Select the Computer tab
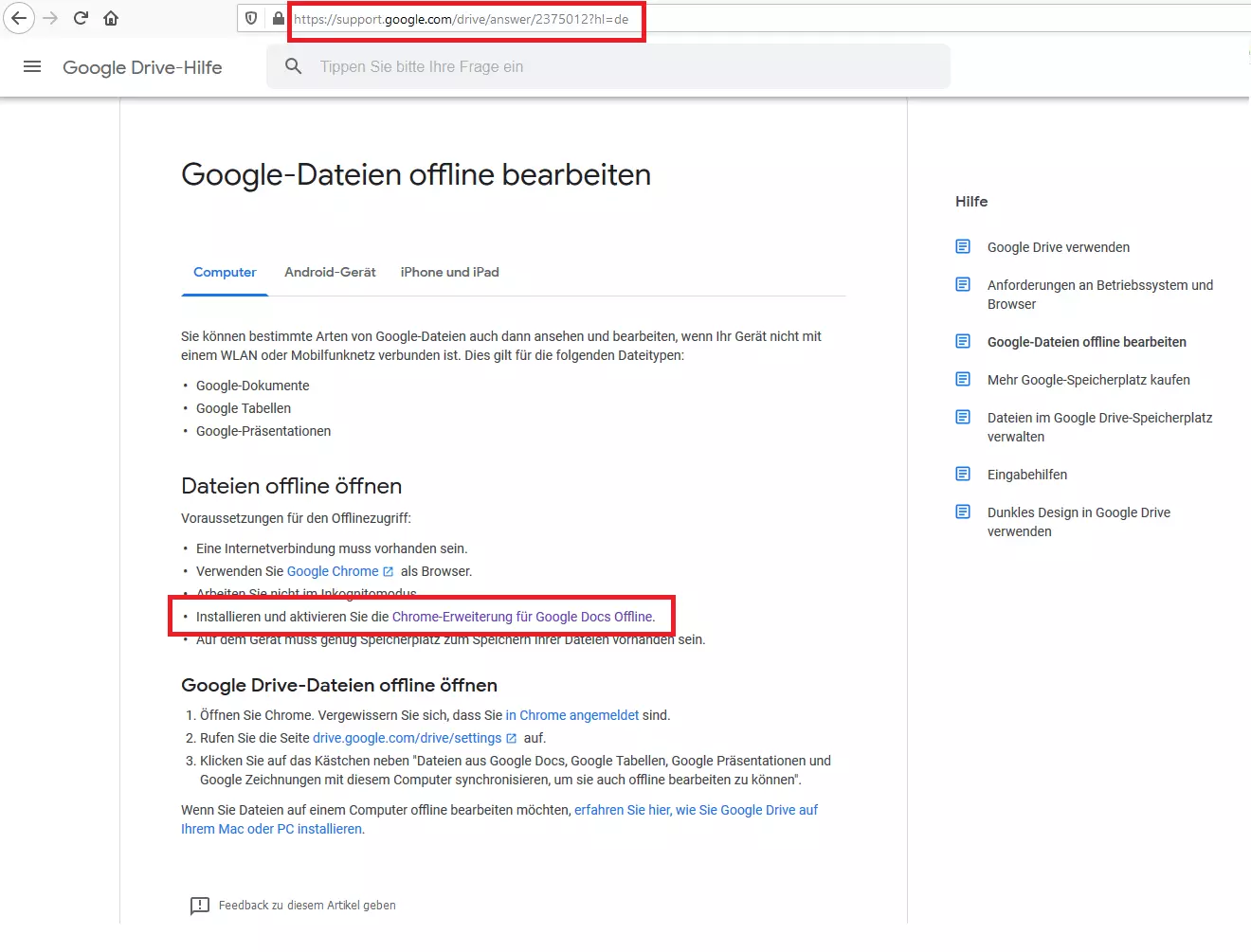 tap(225, 272)
